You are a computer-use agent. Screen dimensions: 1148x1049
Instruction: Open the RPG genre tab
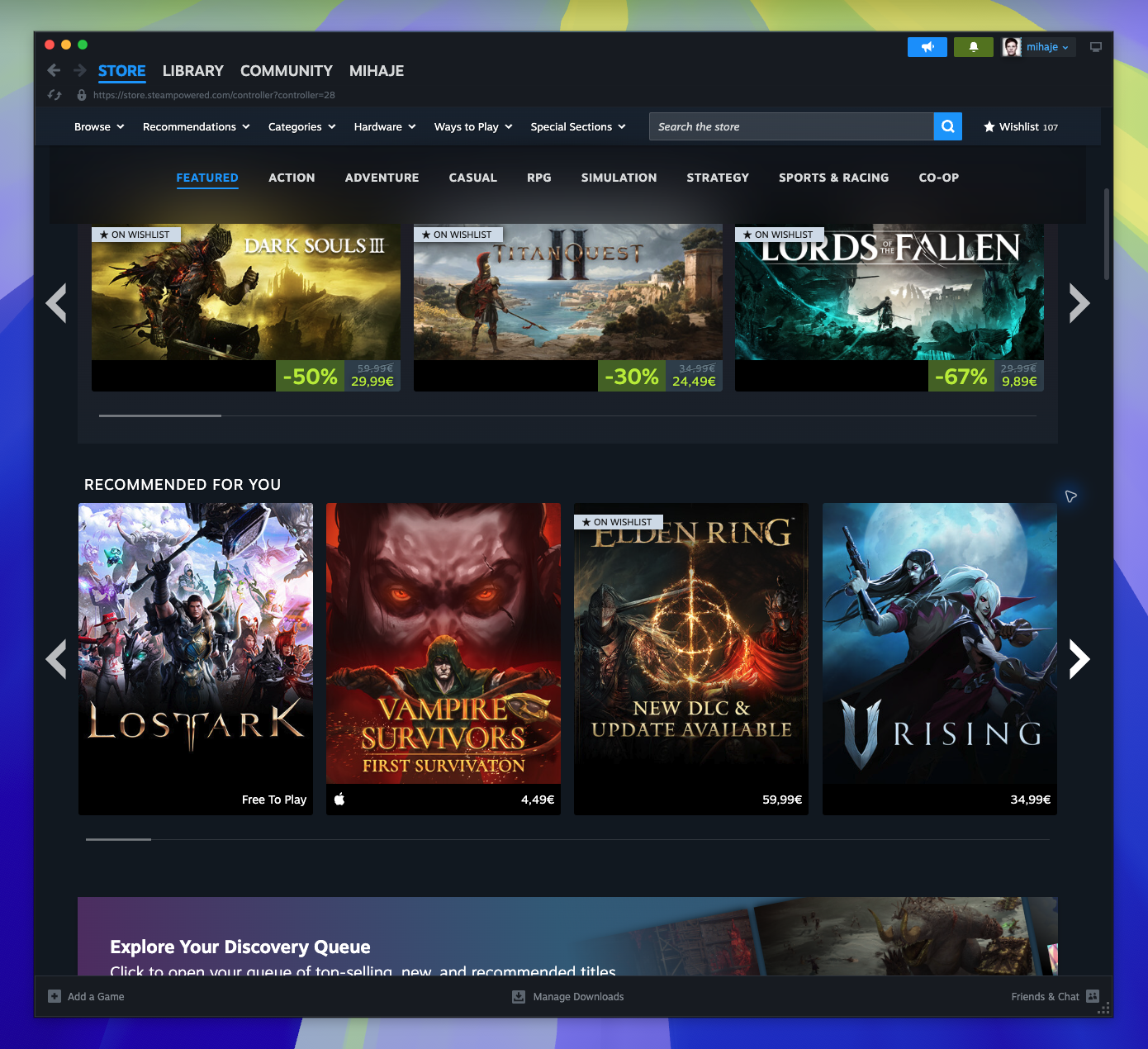pyautogui.click(x=539, y=178)
